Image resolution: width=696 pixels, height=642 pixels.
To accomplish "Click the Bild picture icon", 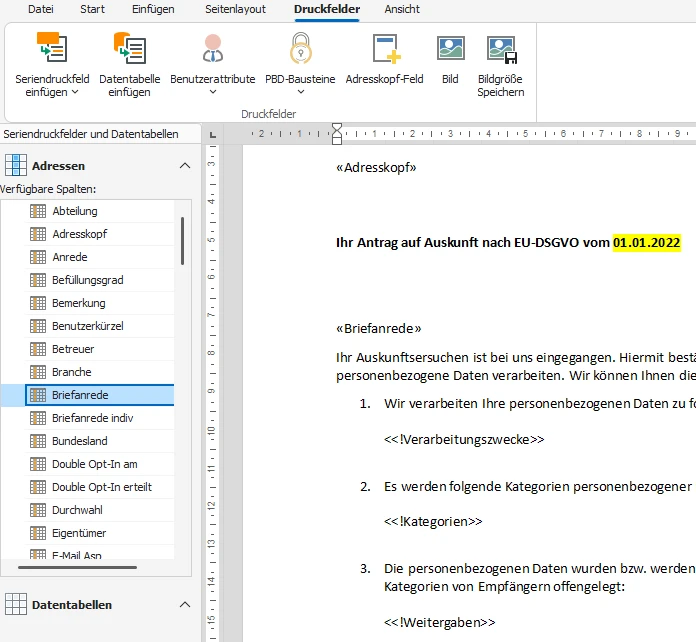I will [451, 48].
